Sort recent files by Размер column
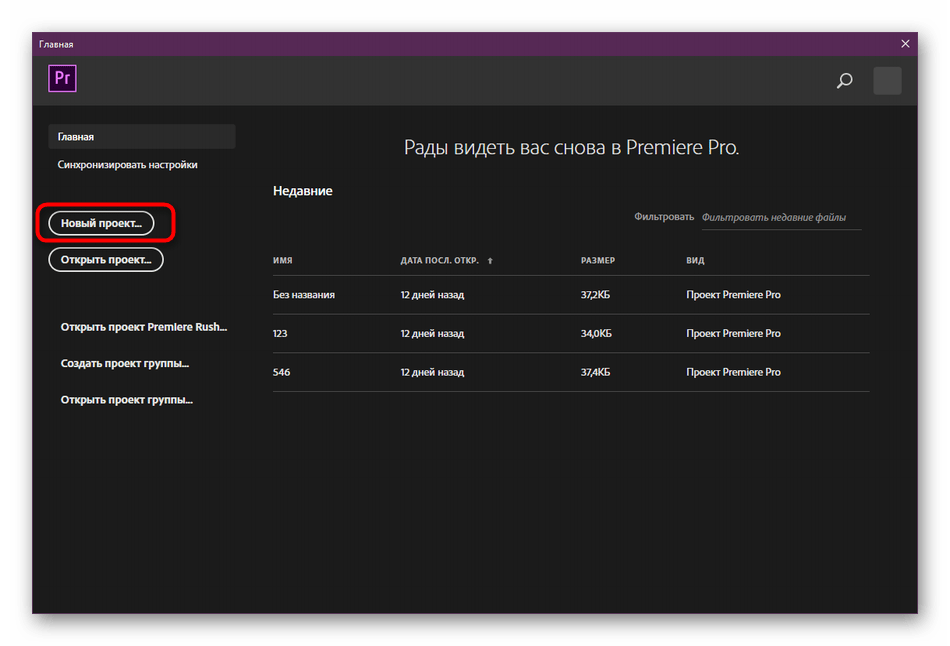Viewport: 950px width, 646px height. [598, 261]
